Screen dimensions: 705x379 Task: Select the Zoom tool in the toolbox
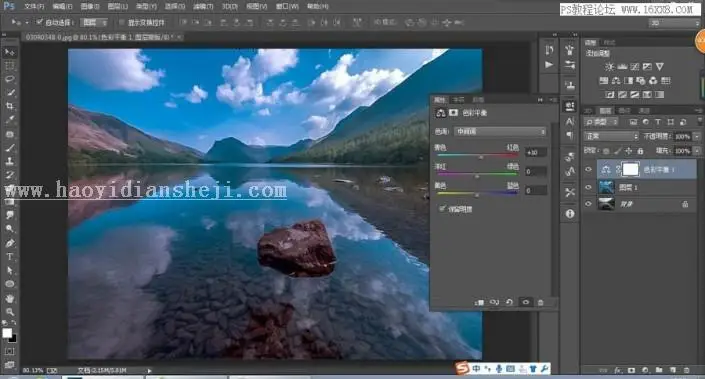(9, 312)
